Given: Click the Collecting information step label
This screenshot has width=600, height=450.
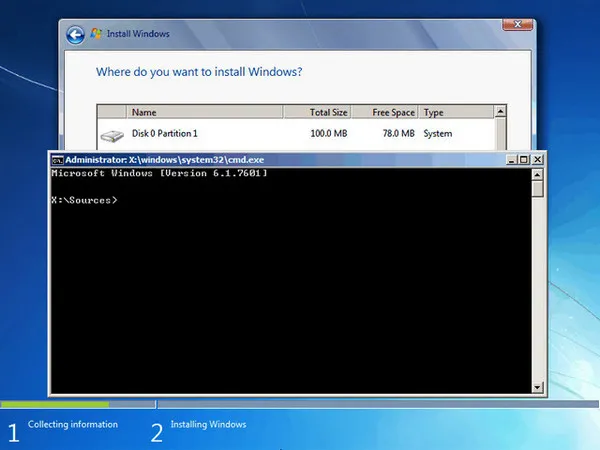Looking at the screenshot, I should 73,424.
